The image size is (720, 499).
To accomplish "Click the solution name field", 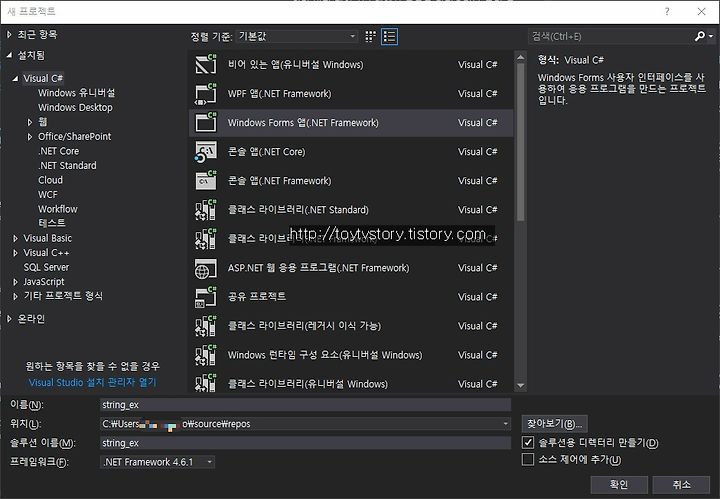I will (x=305, y=443).
